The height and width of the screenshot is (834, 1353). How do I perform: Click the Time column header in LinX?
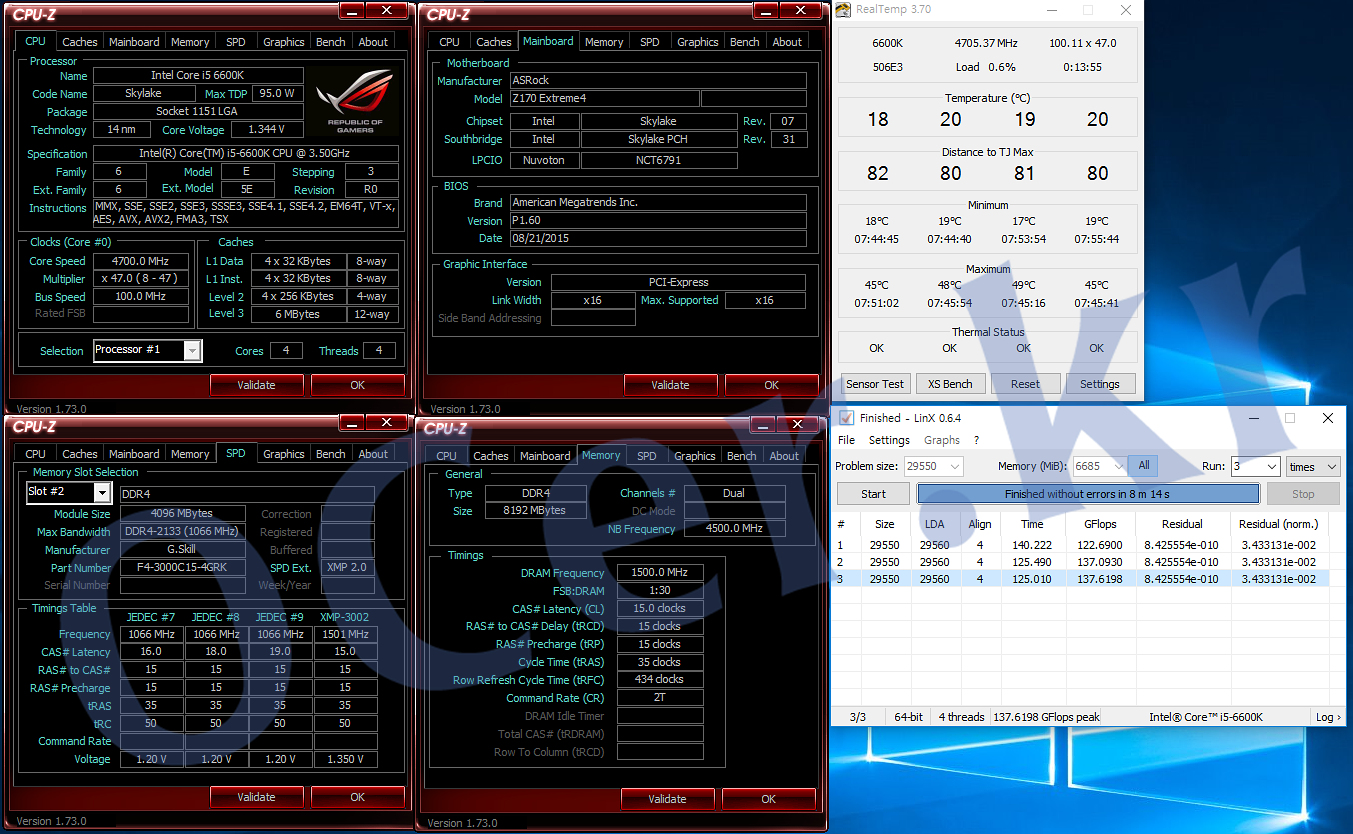[1033, 524]
